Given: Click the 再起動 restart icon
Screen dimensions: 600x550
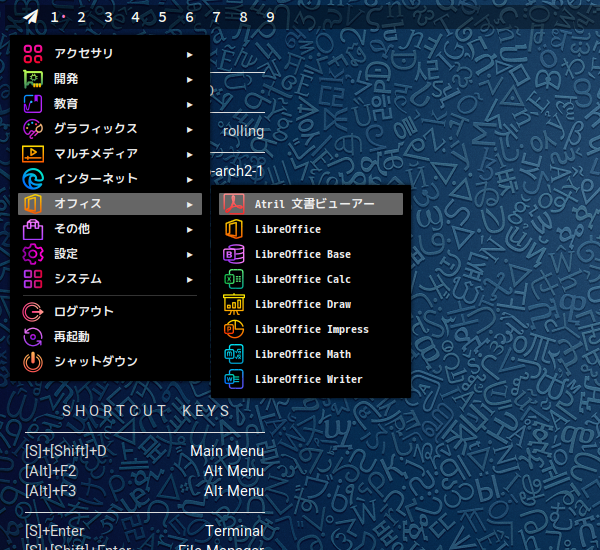Looking at the screenshot, I should (33, 337).
